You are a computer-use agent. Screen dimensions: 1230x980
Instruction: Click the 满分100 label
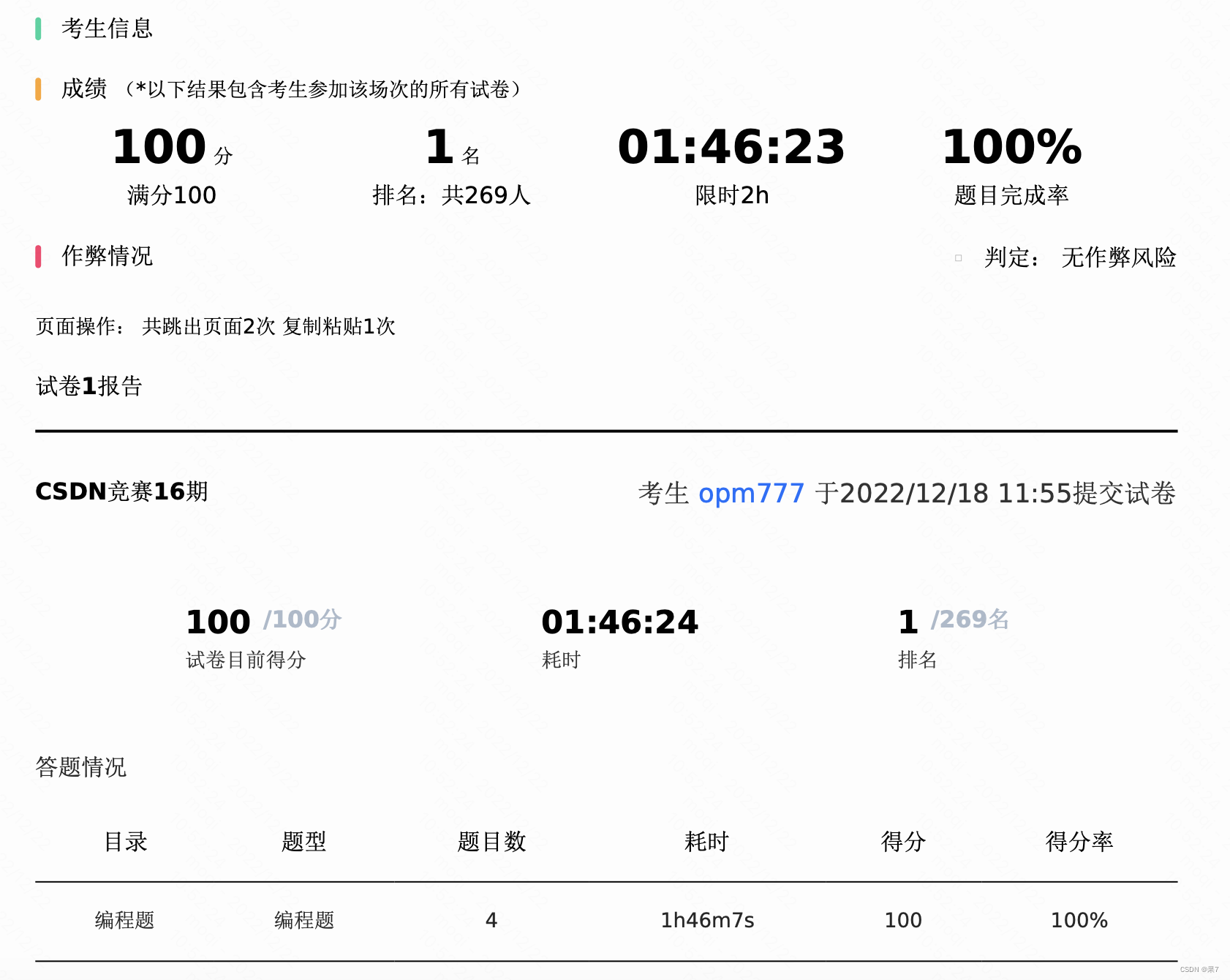point(172,195)
